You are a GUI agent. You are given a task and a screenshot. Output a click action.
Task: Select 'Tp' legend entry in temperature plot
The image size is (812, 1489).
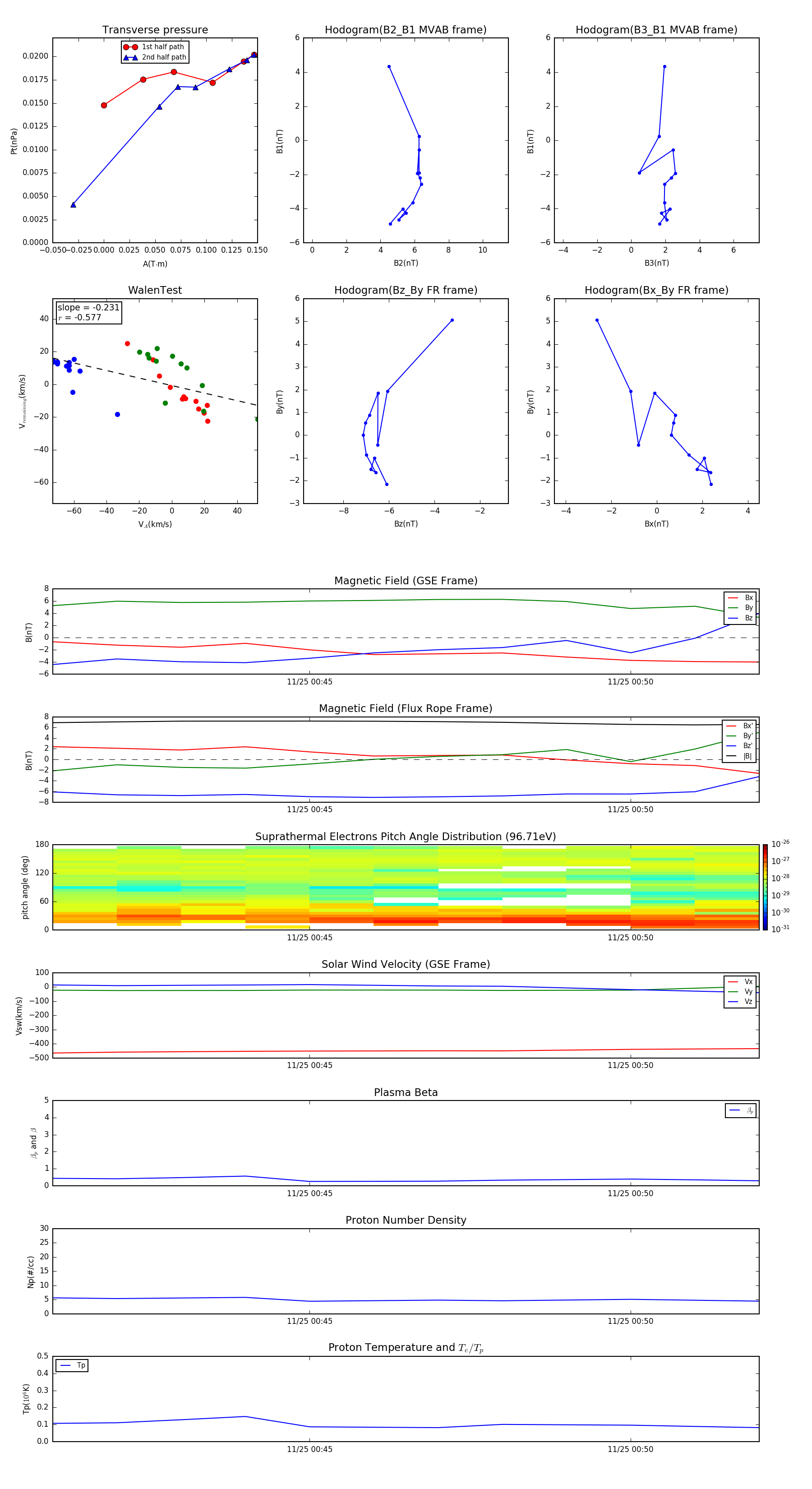click(x=73, y=1365)
